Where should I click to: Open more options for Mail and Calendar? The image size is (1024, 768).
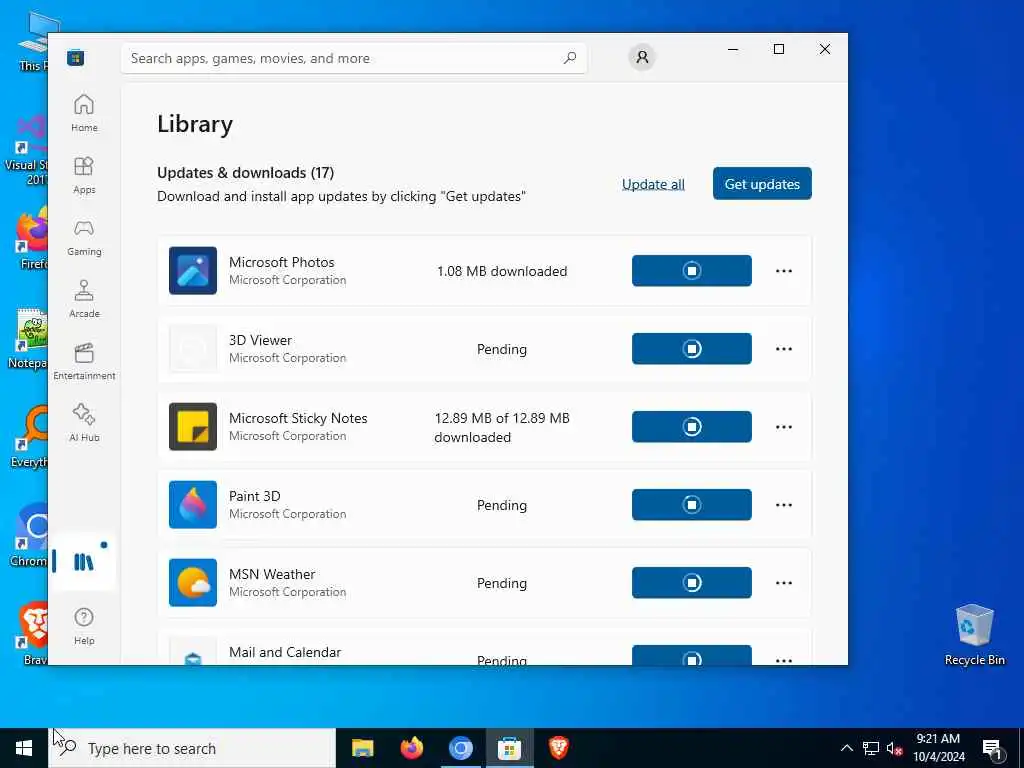click(x=784, y=660)
